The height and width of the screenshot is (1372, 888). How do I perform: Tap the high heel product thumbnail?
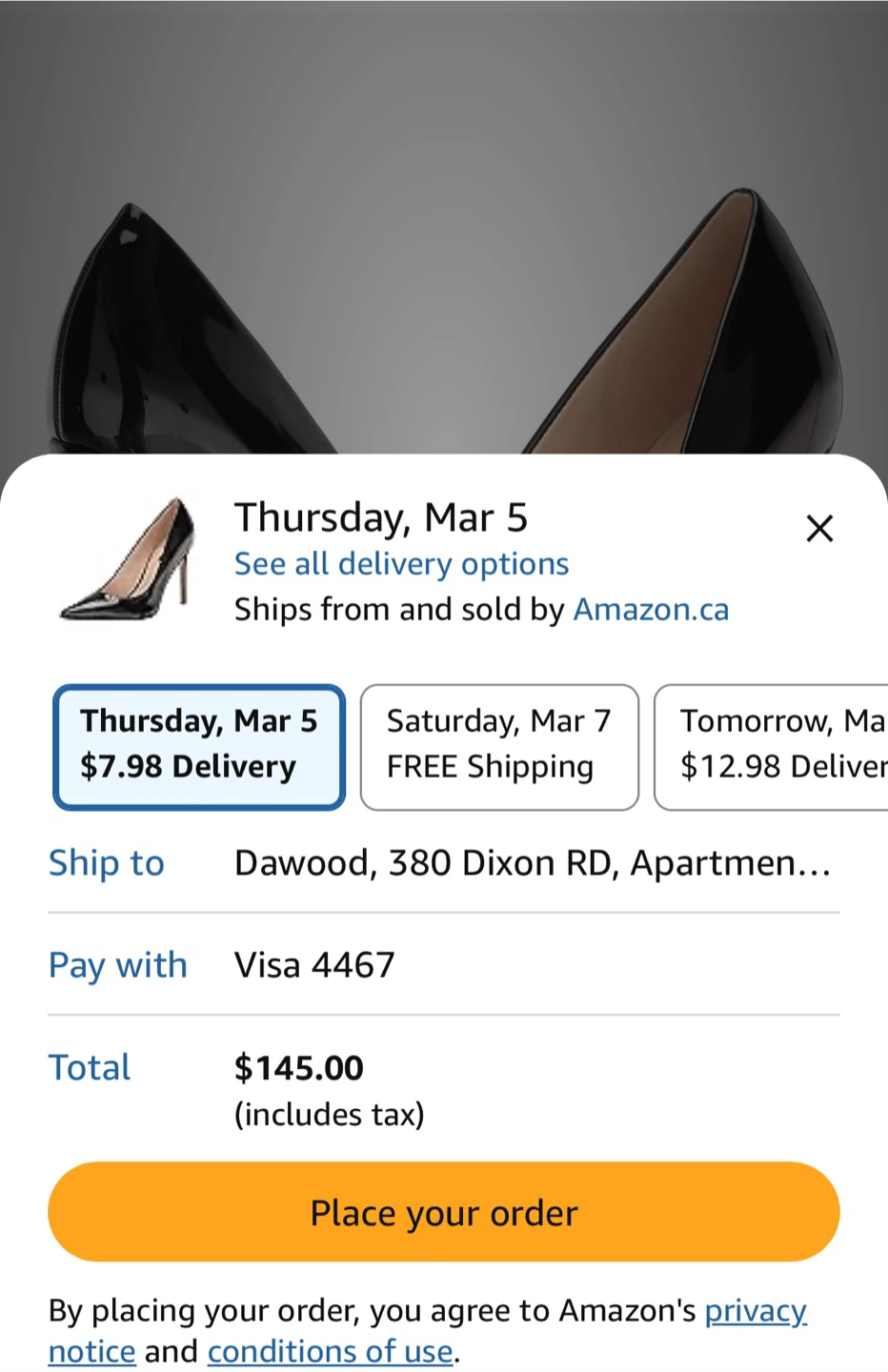coord(128,559)
